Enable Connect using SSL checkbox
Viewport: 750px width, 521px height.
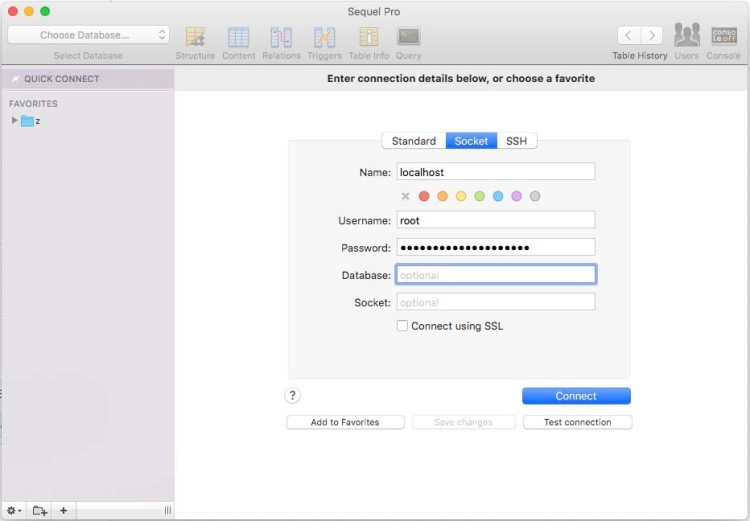(x=402, y=326)
